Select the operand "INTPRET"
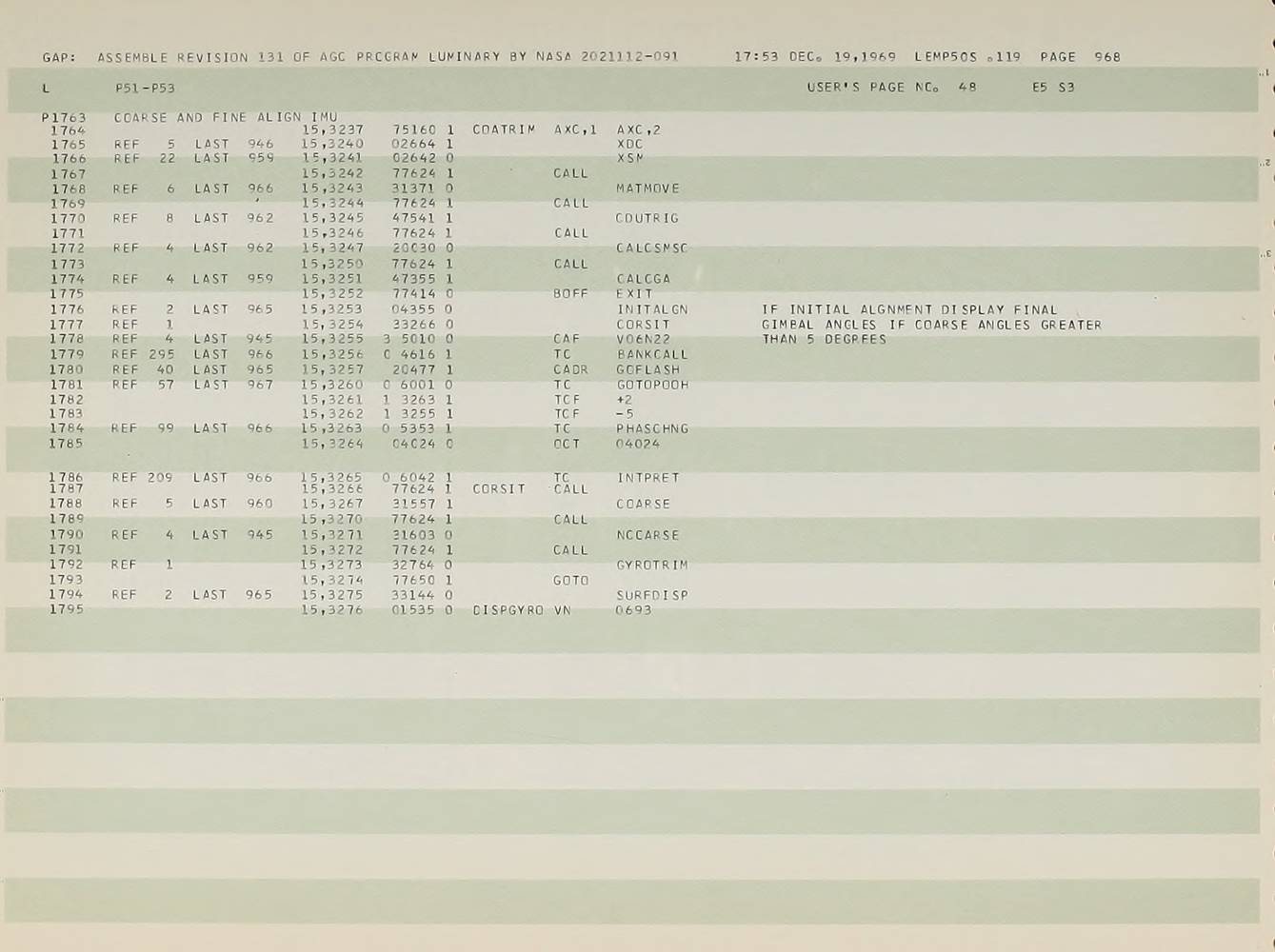This screenshot has width=1275, height=952. (x=647, y=478)
